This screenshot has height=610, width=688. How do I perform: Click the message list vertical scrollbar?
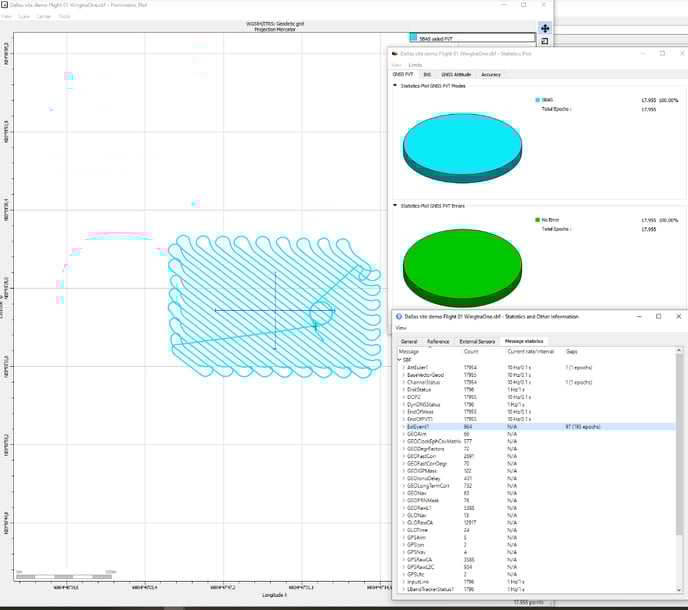pyautogui.click(x=680, y=460)
